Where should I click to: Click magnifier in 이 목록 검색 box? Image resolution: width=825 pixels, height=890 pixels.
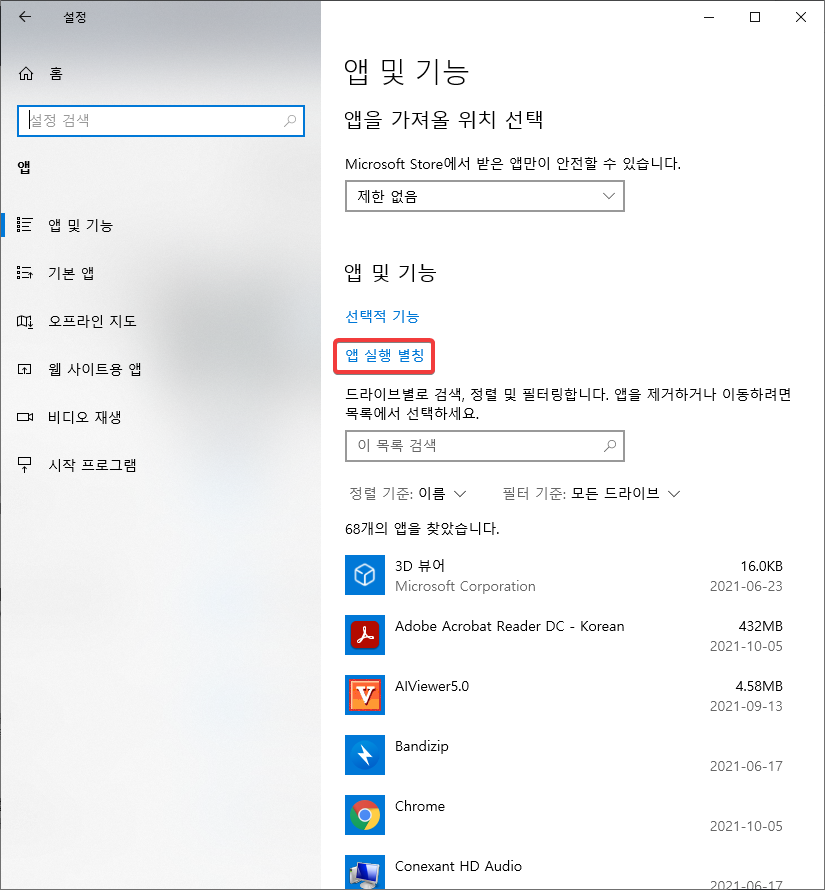(610, 446)
